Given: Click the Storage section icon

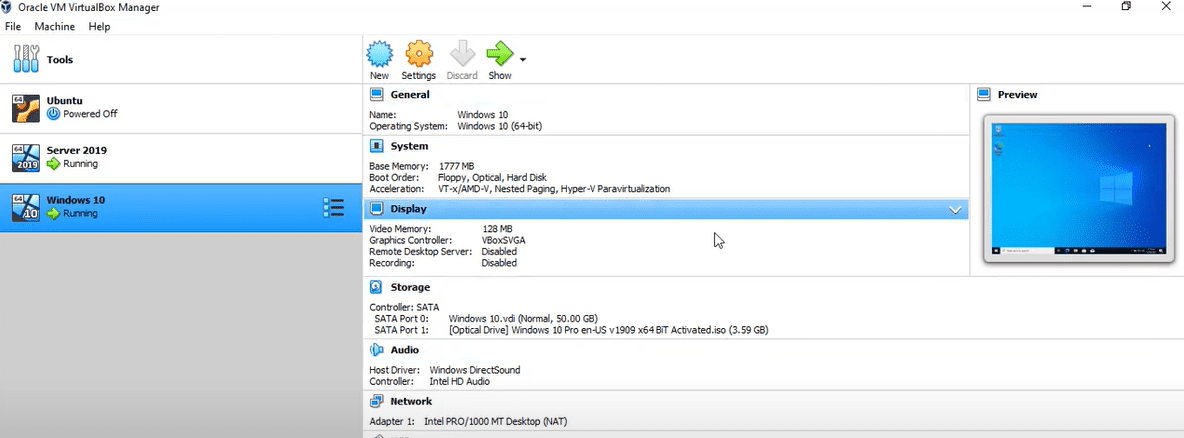Looking at the screenshot, I should coord(377,287).
